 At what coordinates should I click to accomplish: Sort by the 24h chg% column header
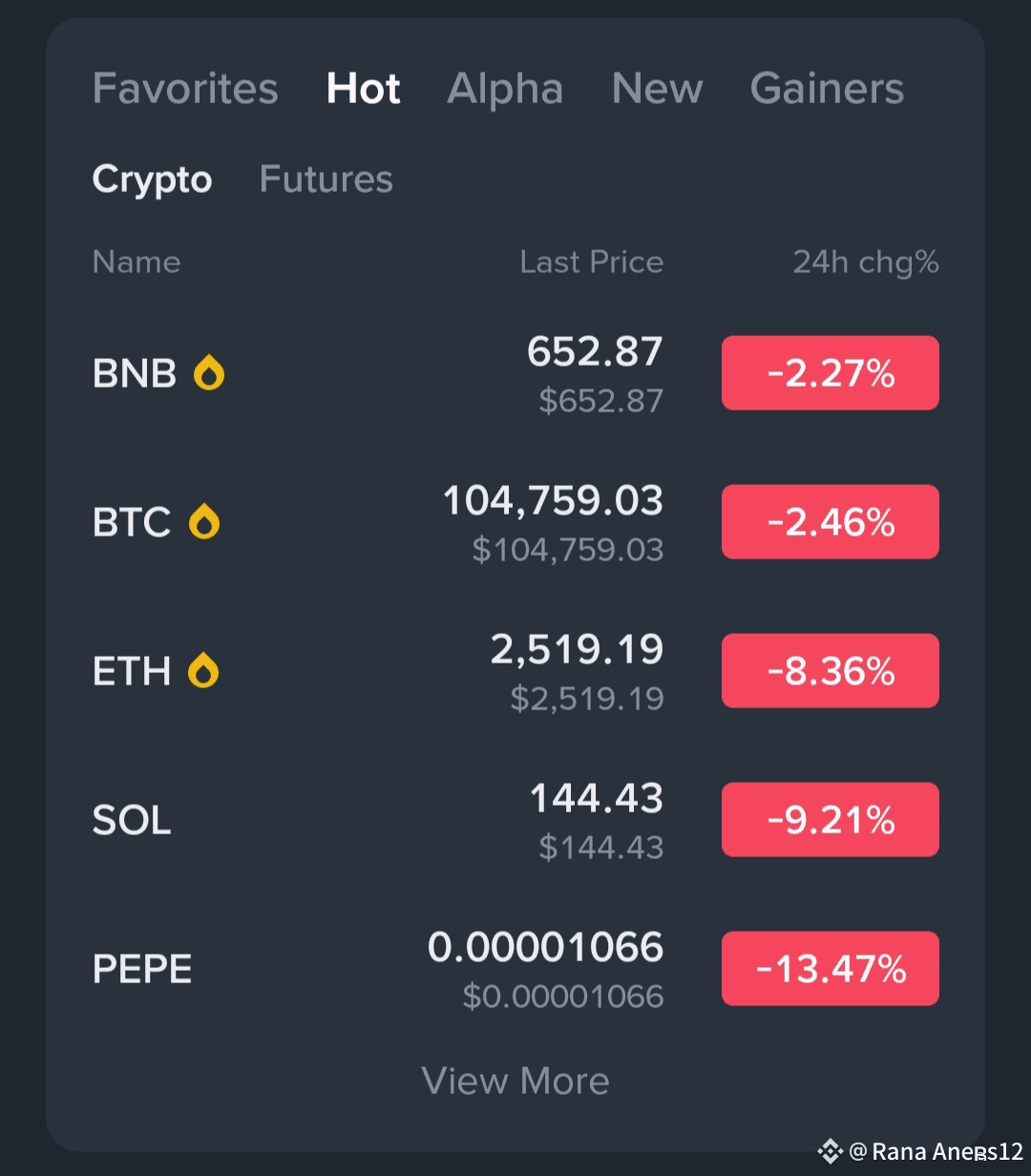(865, 262)
